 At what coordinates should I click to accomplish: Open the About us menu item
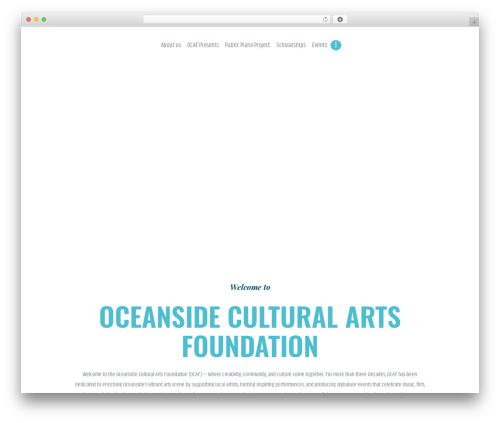[171, 45]
